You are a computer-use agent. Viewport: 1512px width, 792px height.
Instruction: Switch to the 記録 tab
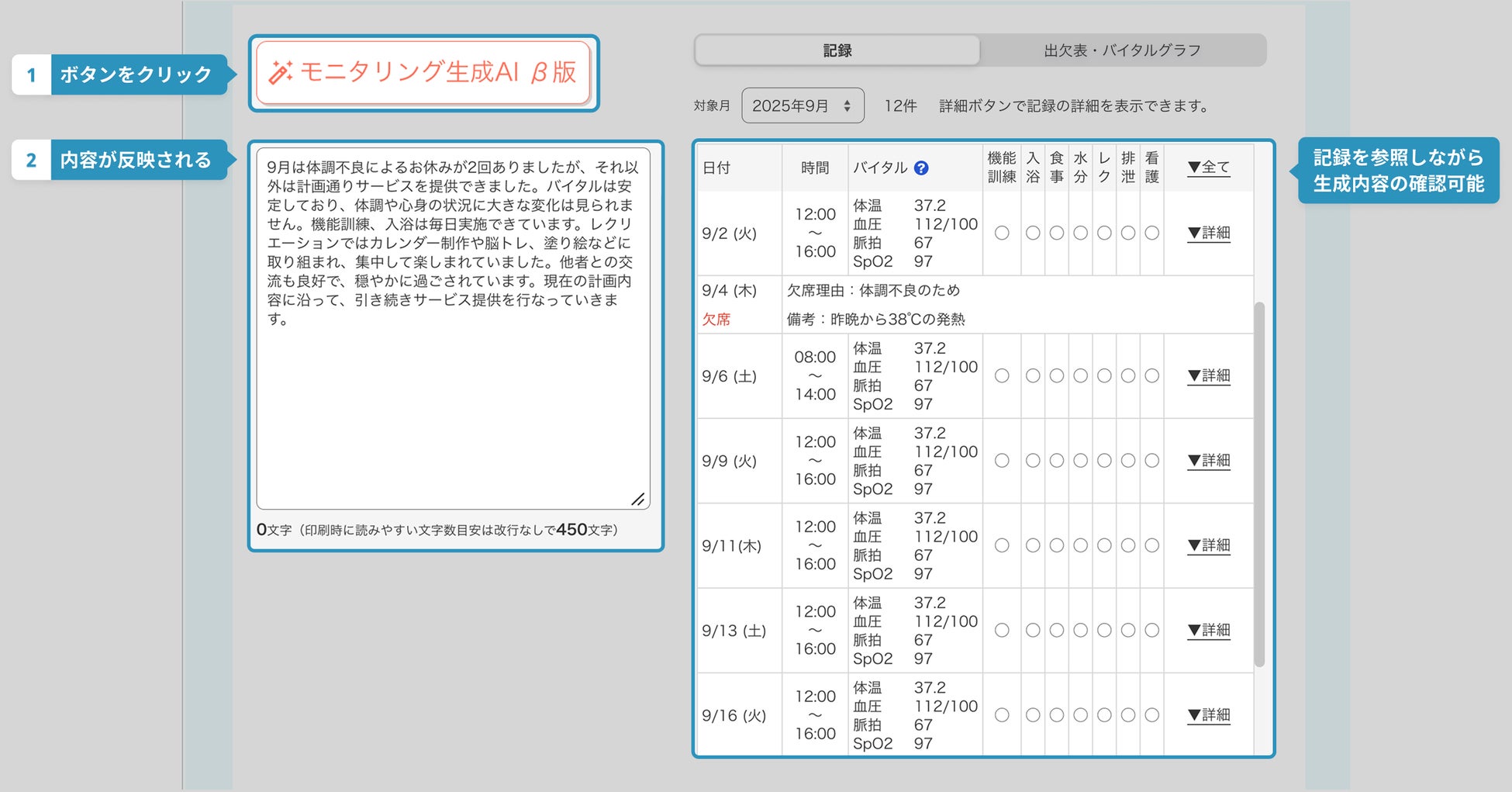[x=837, y=50]
